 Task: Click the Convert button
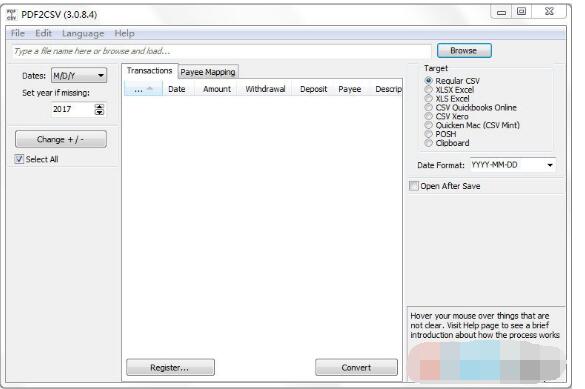click(x=356, y=367)
